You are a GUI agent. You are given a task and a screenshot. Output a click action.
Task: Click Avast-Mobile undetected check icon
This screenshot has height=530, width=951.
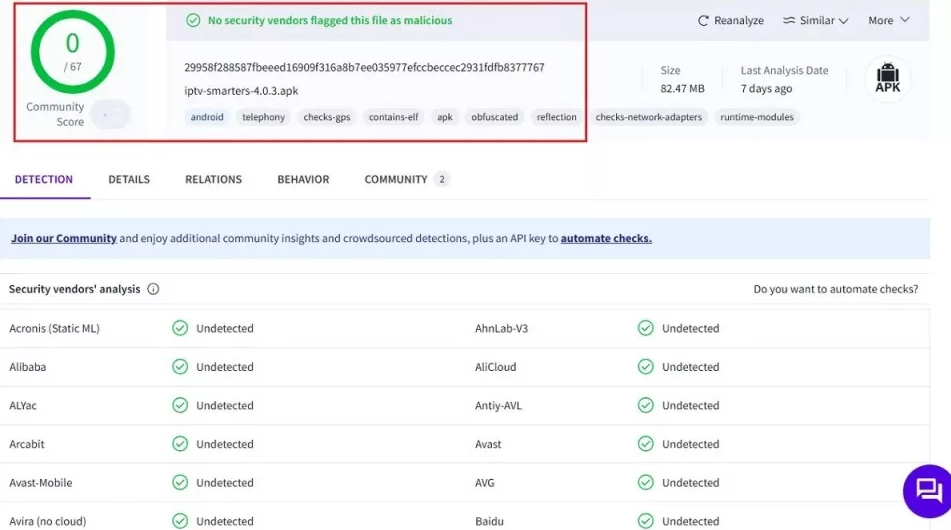(x=180, y=483)
